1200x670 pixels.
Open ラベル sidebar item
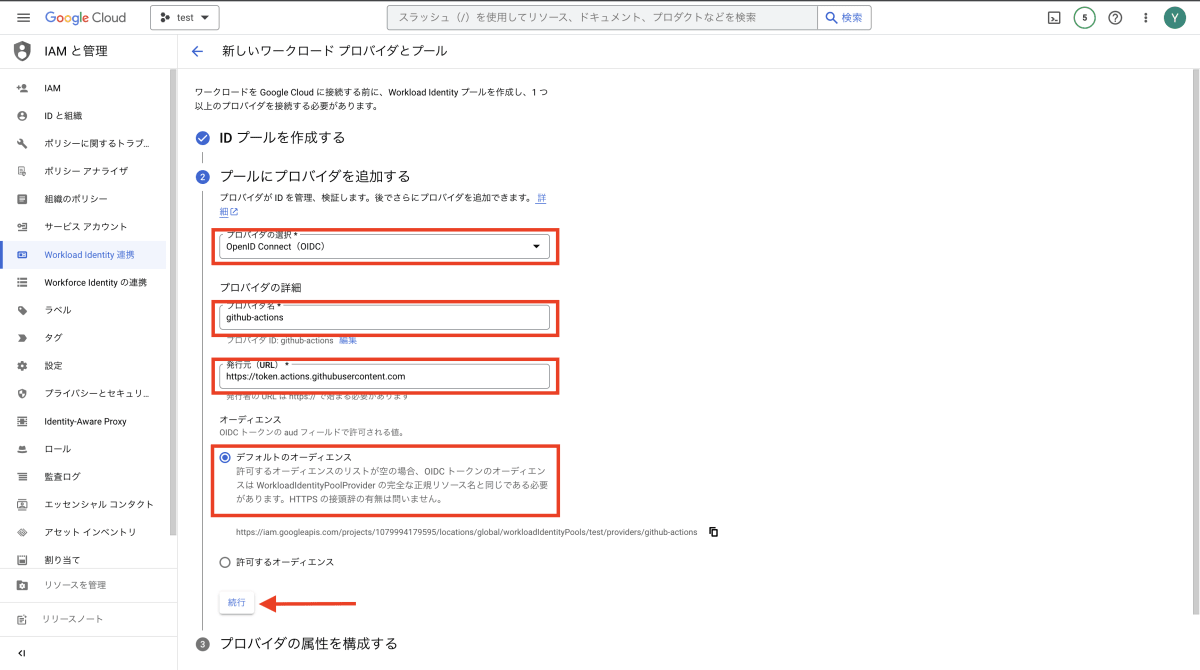[83, 310]
